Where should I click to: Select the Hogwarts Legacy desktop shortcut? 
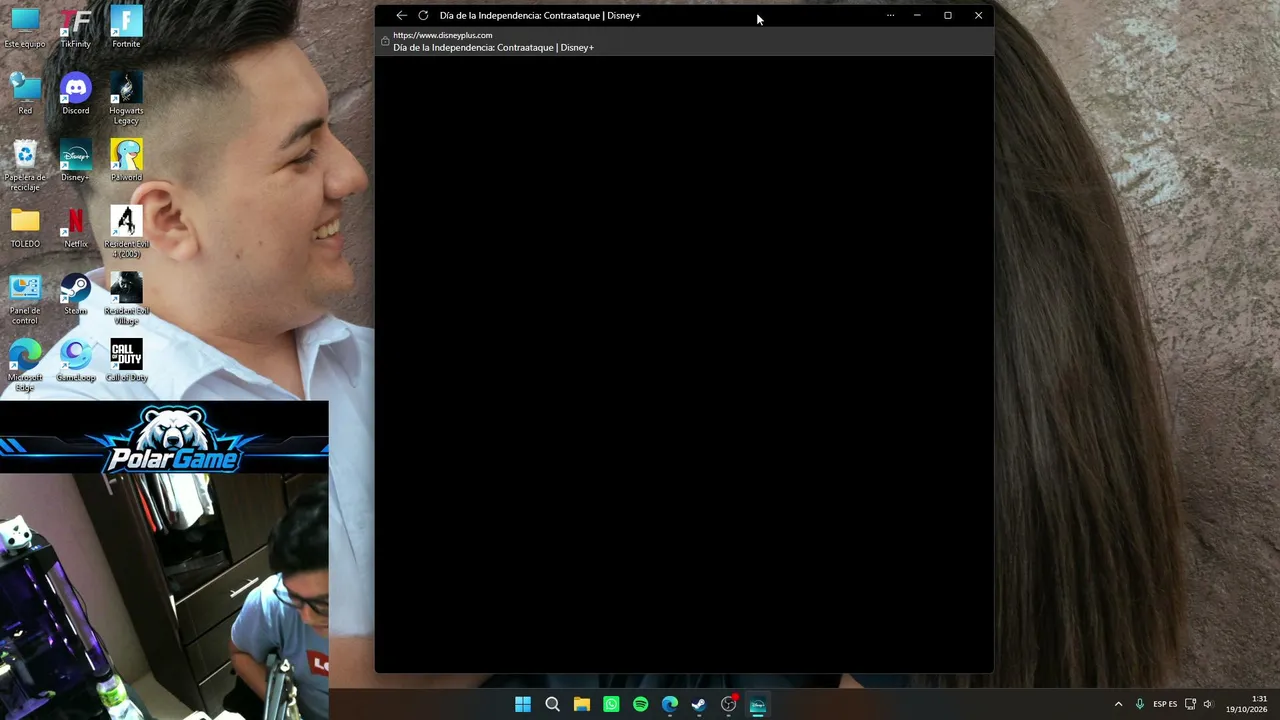pyautogui.click(x=126, y=99)
